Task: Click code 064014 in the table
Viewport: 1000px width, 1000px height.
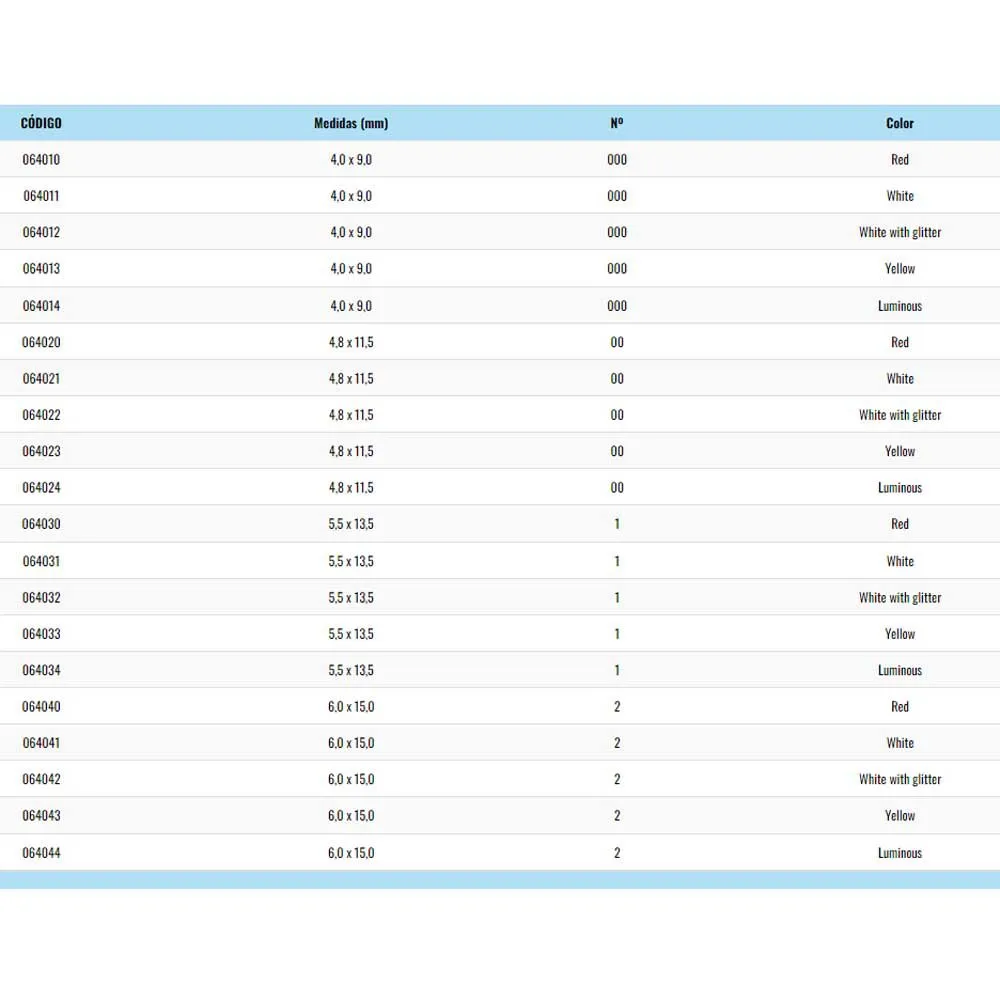Action: tap(41, 306)
